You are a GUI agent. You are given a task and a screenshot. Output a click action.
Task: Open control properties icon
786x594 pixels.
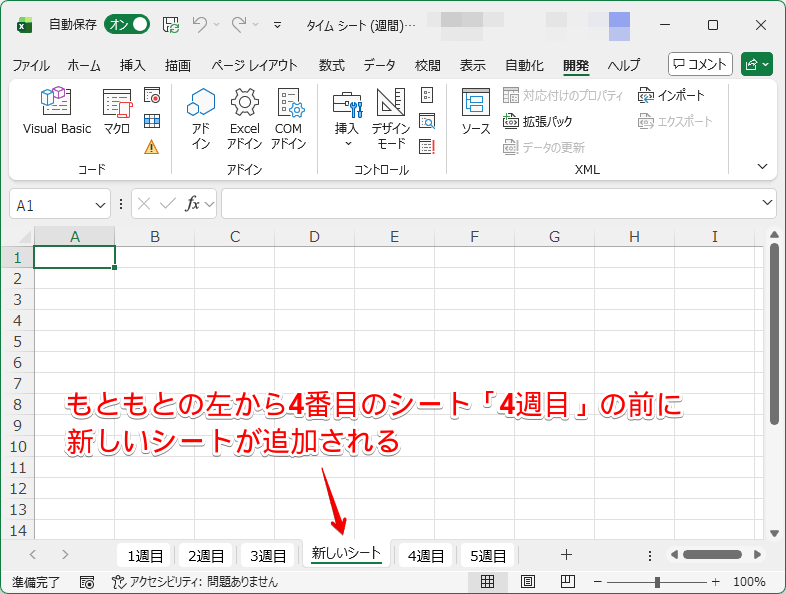[x=427, y=95]
